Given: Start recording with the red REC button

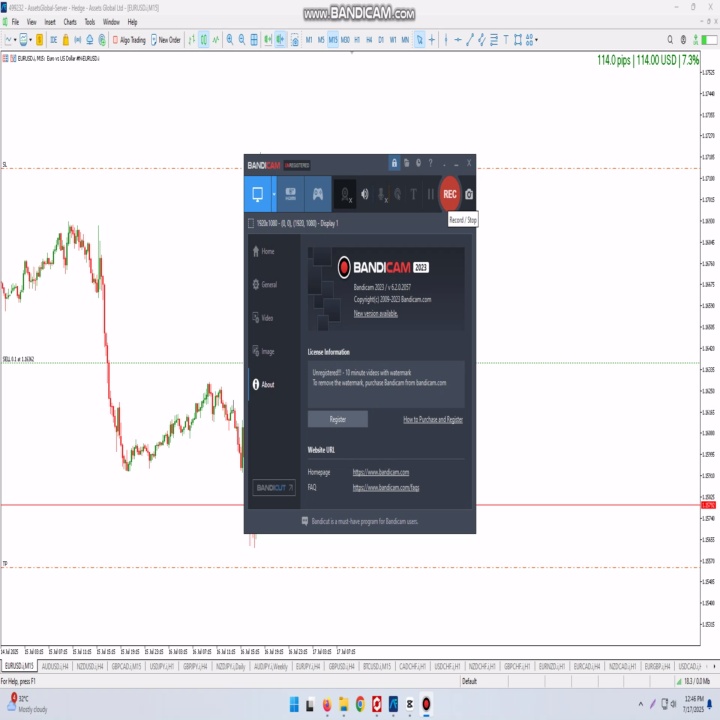Looking at the screenshot, I should point(449,194).
